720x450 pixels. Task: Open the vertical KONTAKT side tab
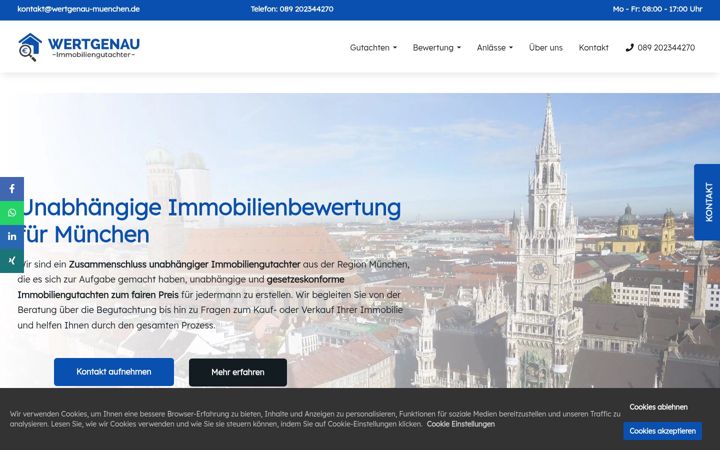707,202
